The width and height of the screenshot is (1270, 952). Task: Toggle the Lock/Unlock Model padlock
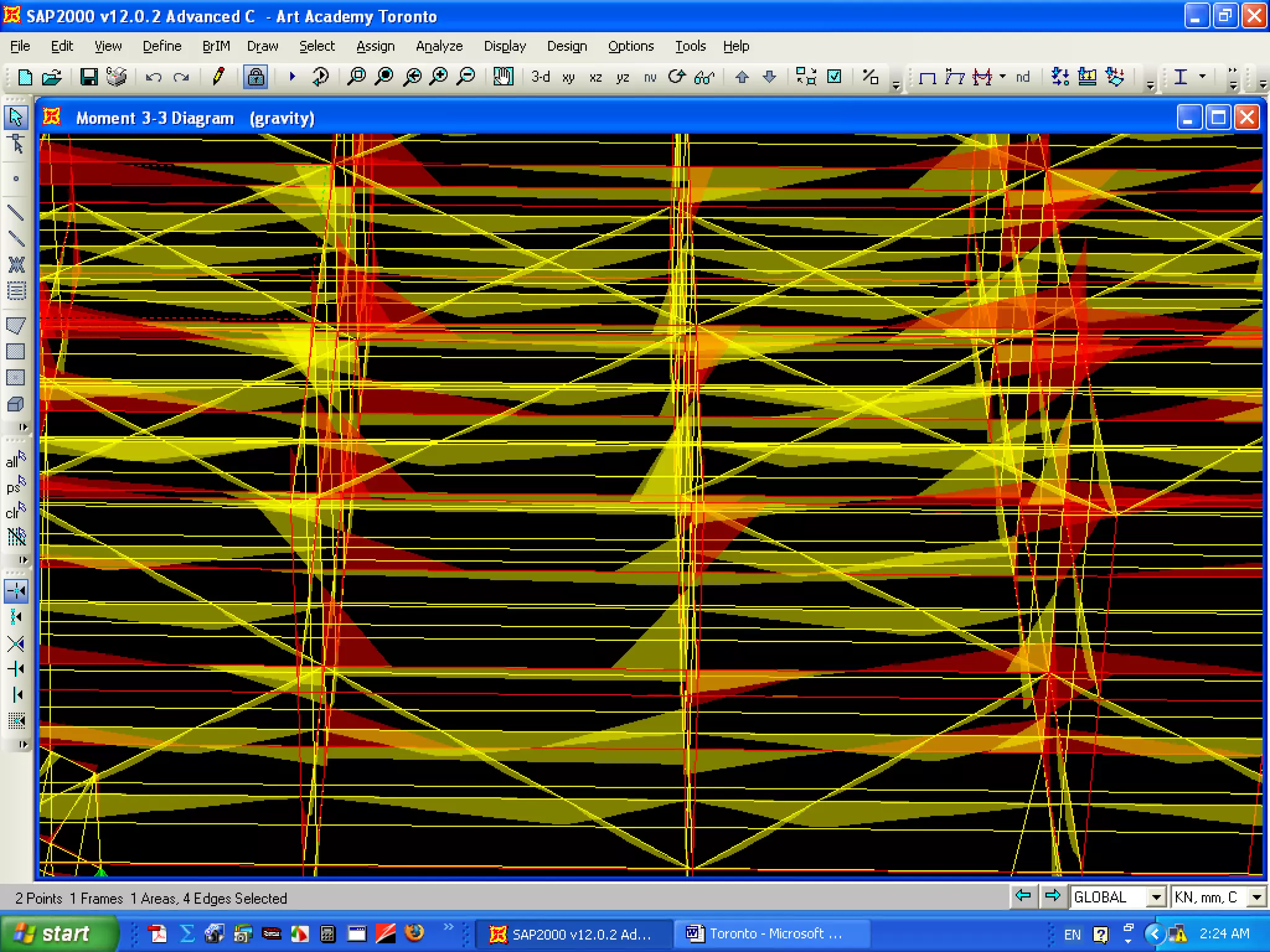pyautogui.click(x=255, y=77)
